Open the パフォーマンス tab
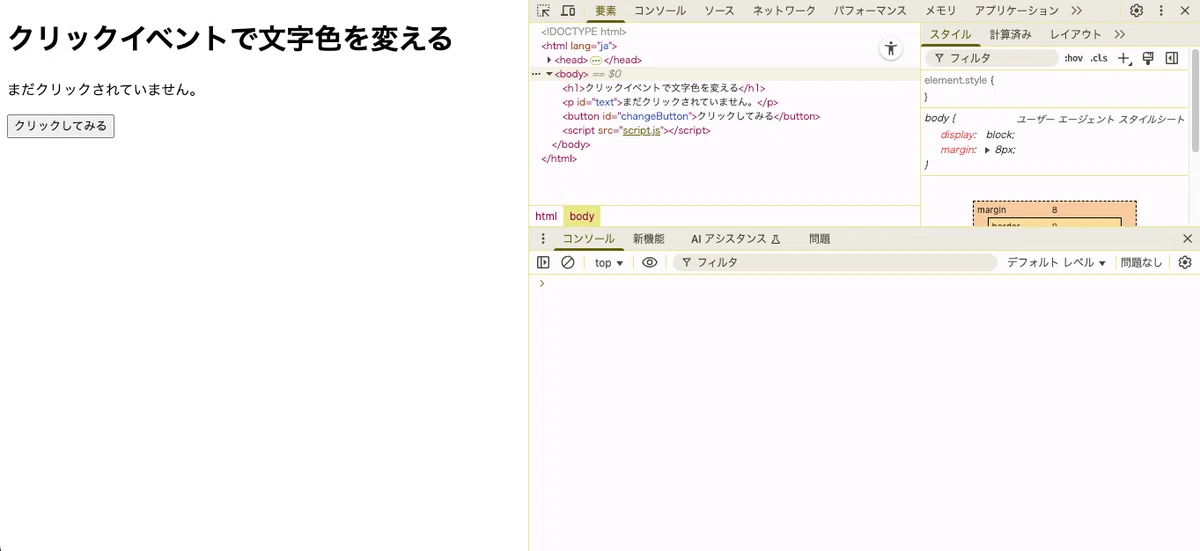The height and width of the screenshot is (551, 1200). [x=868, y=11]
